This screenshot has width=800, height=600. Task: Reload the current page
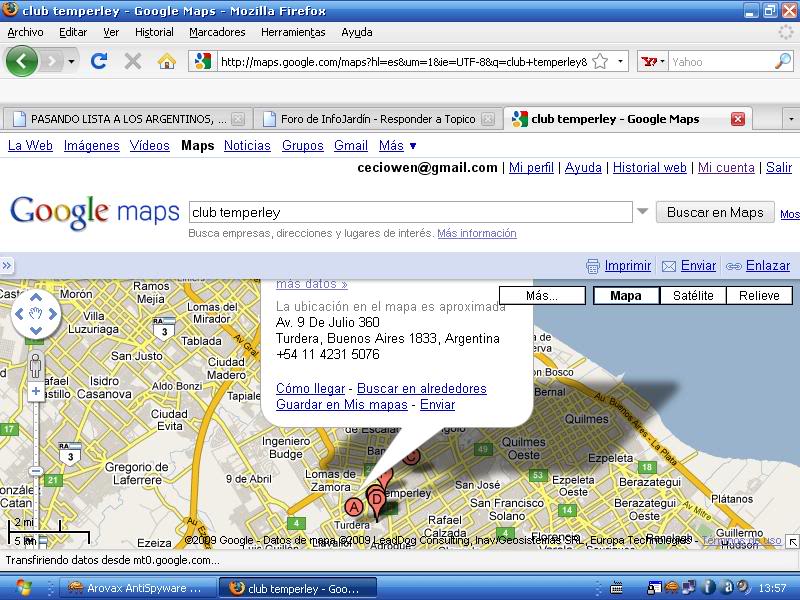pos(98,62)
